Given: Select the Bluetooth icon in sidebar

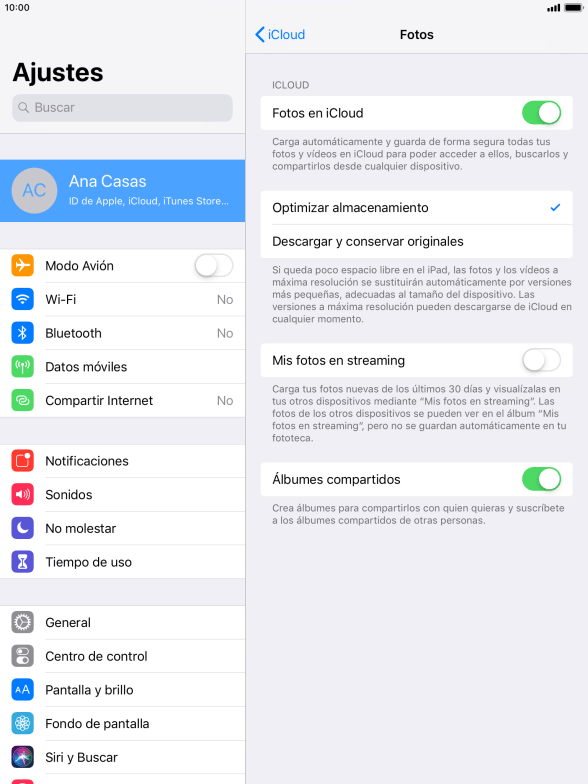Looking at the screenshot, I should pos(22,333).
